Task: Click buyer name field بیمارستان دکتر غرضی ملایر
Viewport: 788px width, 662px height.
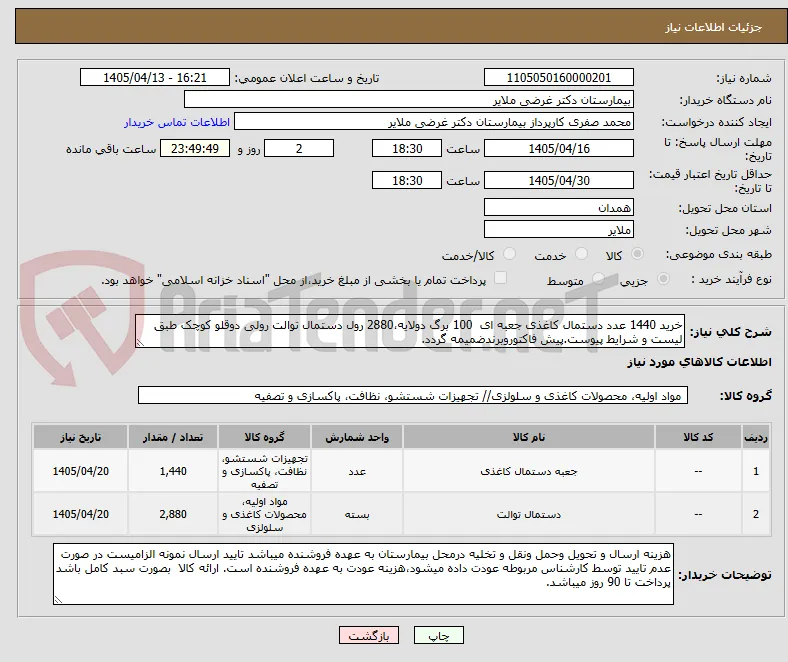Action: coord(409,100)
